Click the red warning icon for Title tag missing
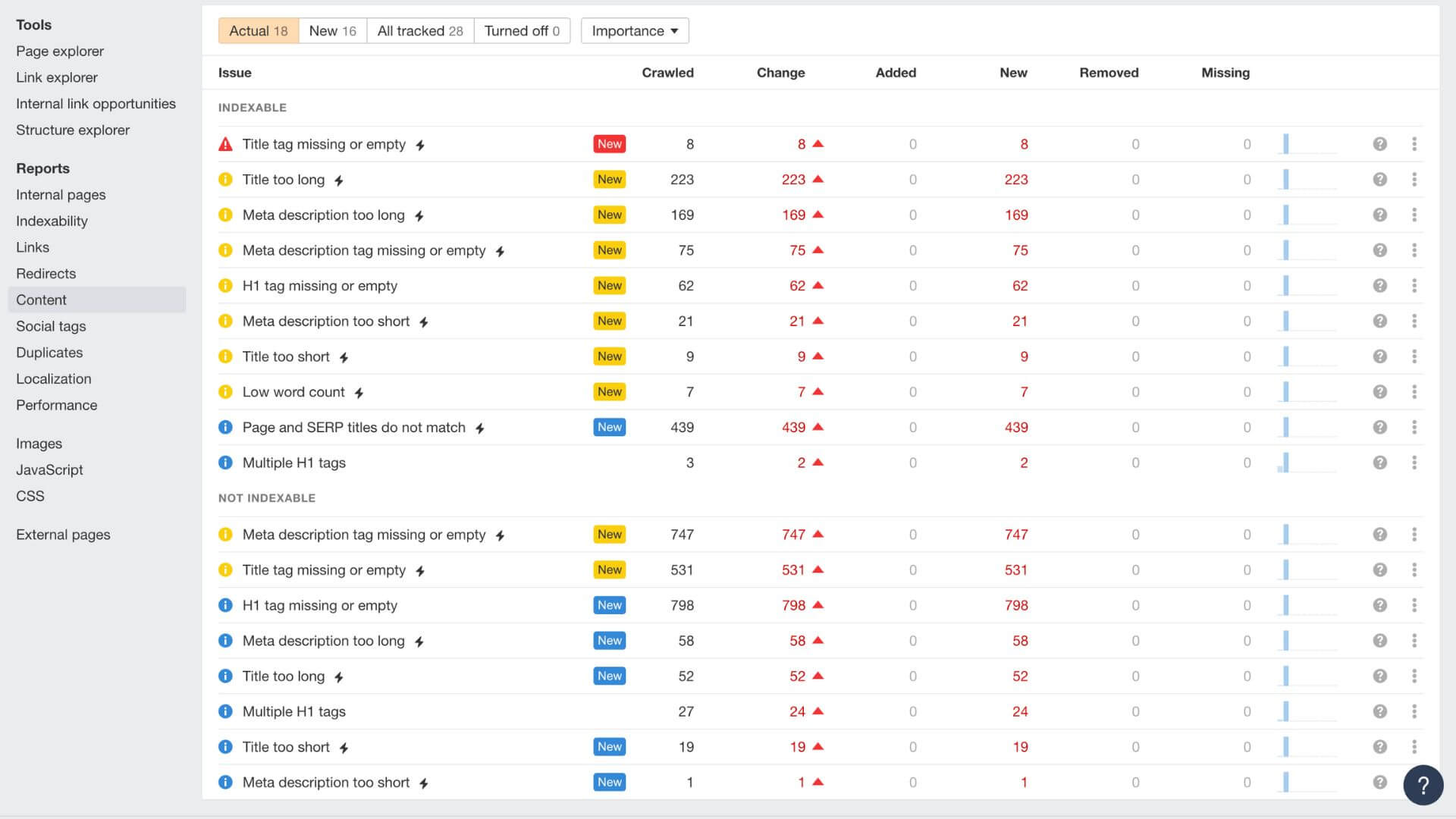 coord(225,144)
